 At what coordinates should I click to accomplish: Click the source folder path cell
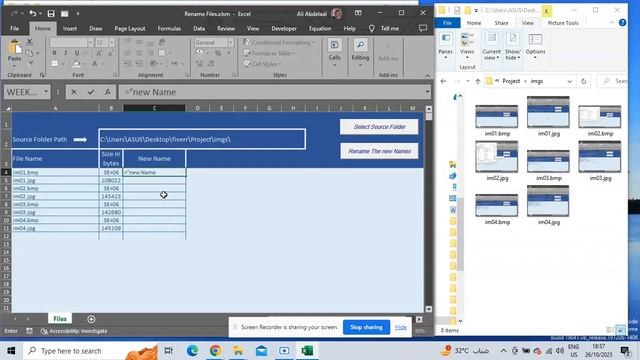point(202,139)
